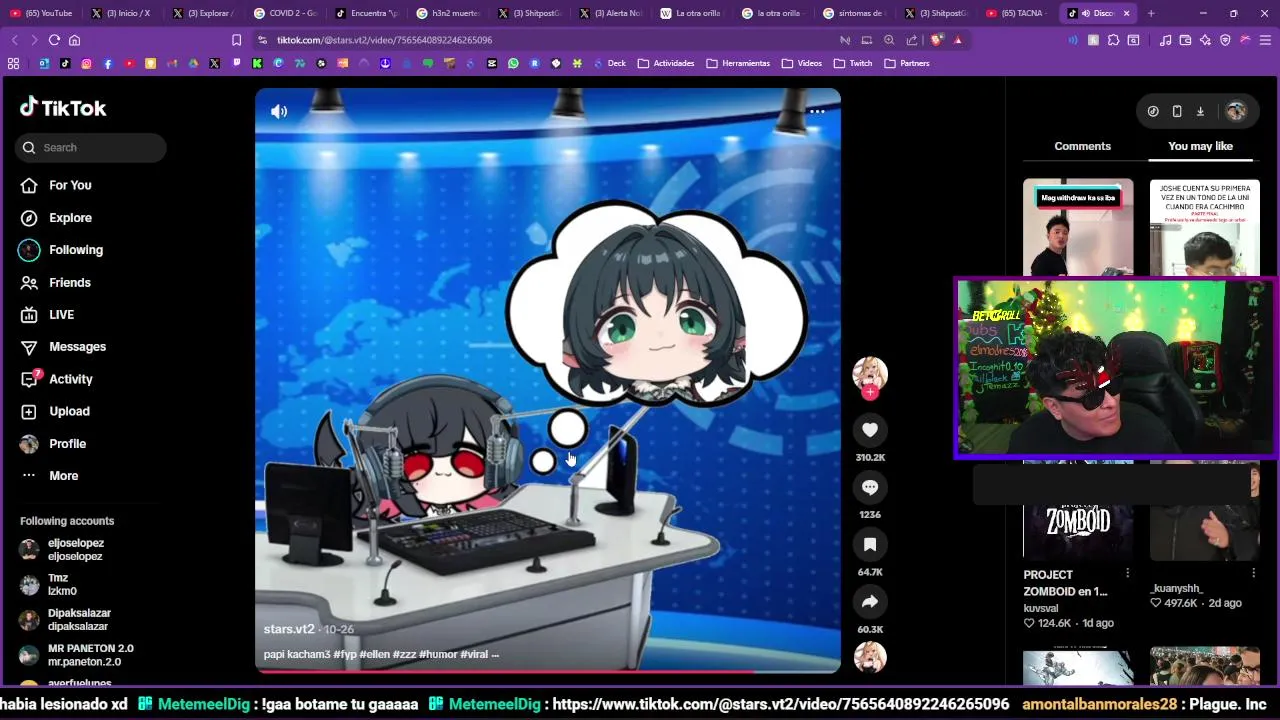The height and width of the screenshot is (720, 1280).
Task: Expand the Videos bookmark folder
Action: point(802,63)
